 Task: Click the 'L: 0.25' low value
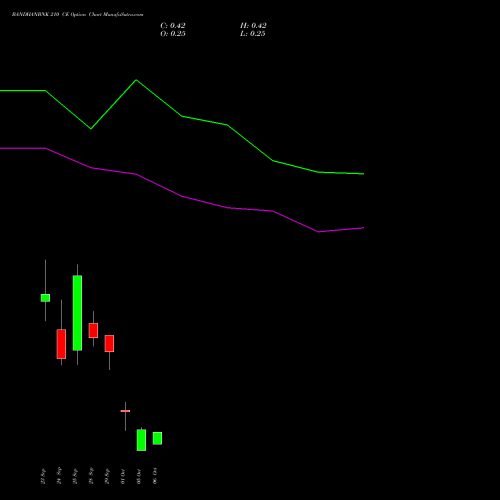pos(253,34)
